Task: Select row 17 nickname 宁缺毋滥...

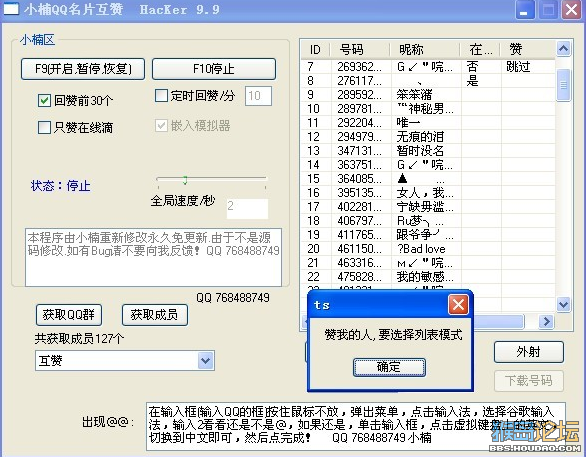Action: tap(428, 207)
